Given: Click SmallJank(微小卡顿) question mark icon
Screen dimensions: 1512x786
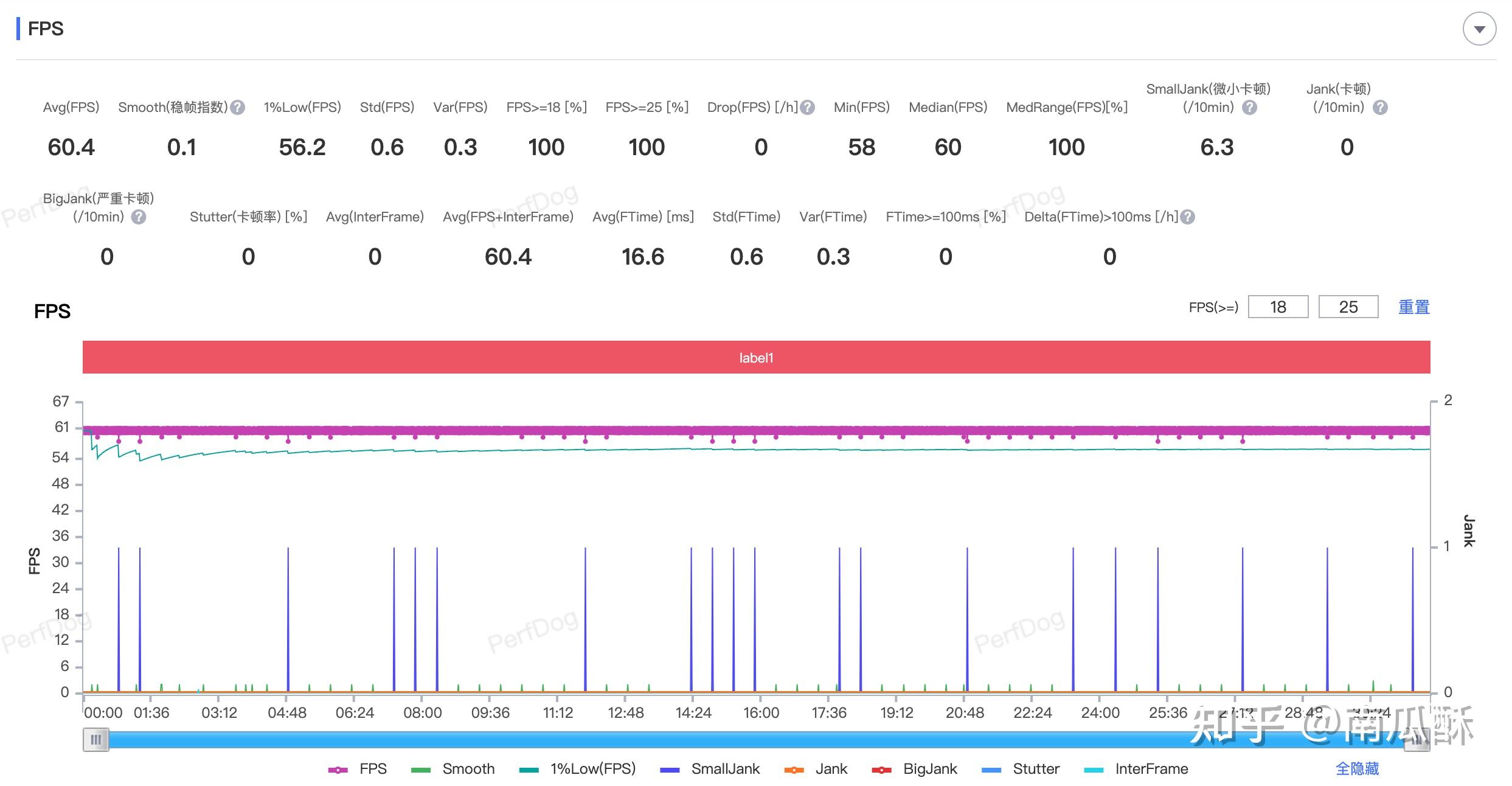Looking at the screenshot, I should pyautogui.click(x=1249, y=108).
